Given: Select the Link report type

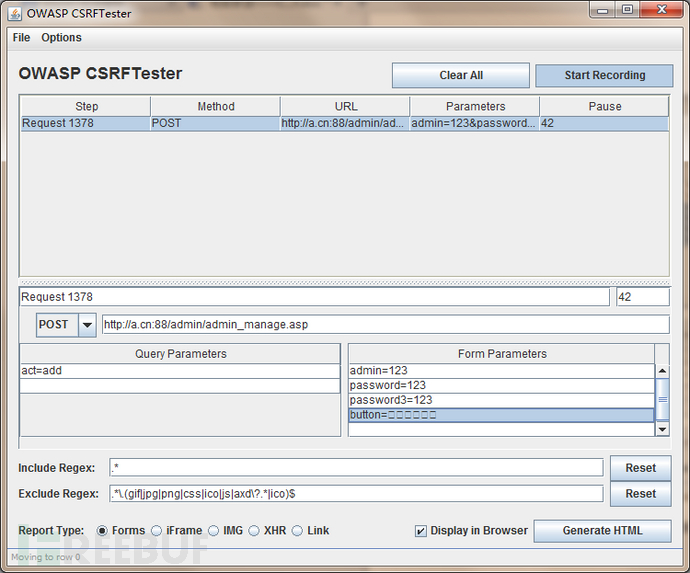Looking at the screenshot, I should pos(297,531).
